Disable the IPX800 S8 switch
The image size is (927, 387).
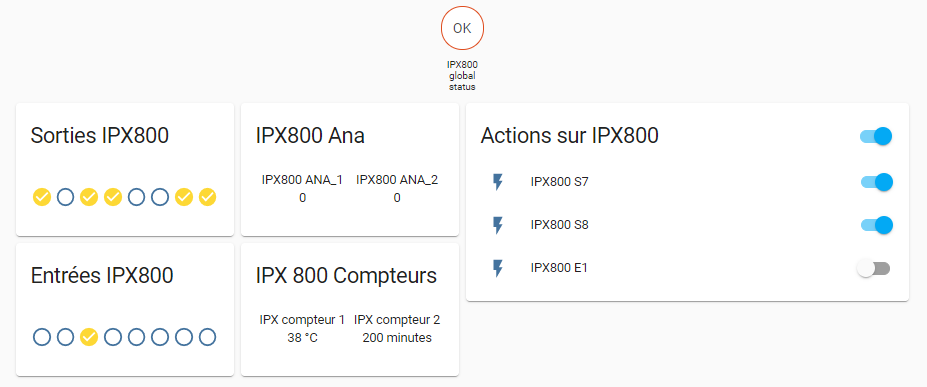tap(876, 225)
